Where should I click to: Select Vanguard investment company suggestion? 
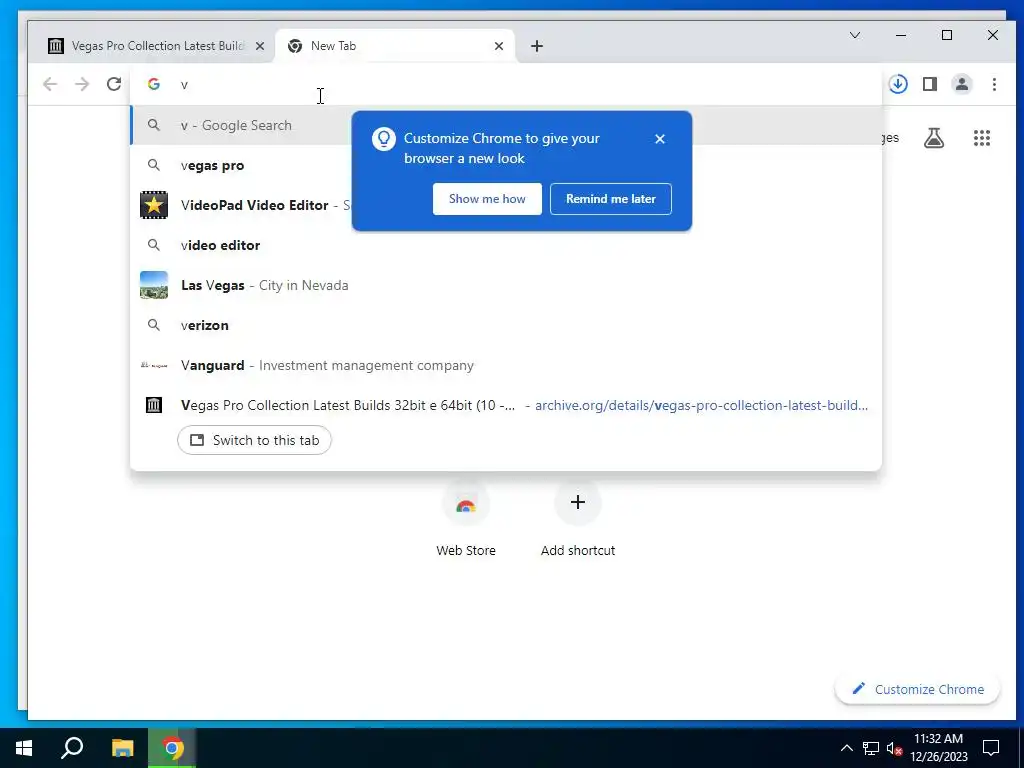tap(506, 365)
